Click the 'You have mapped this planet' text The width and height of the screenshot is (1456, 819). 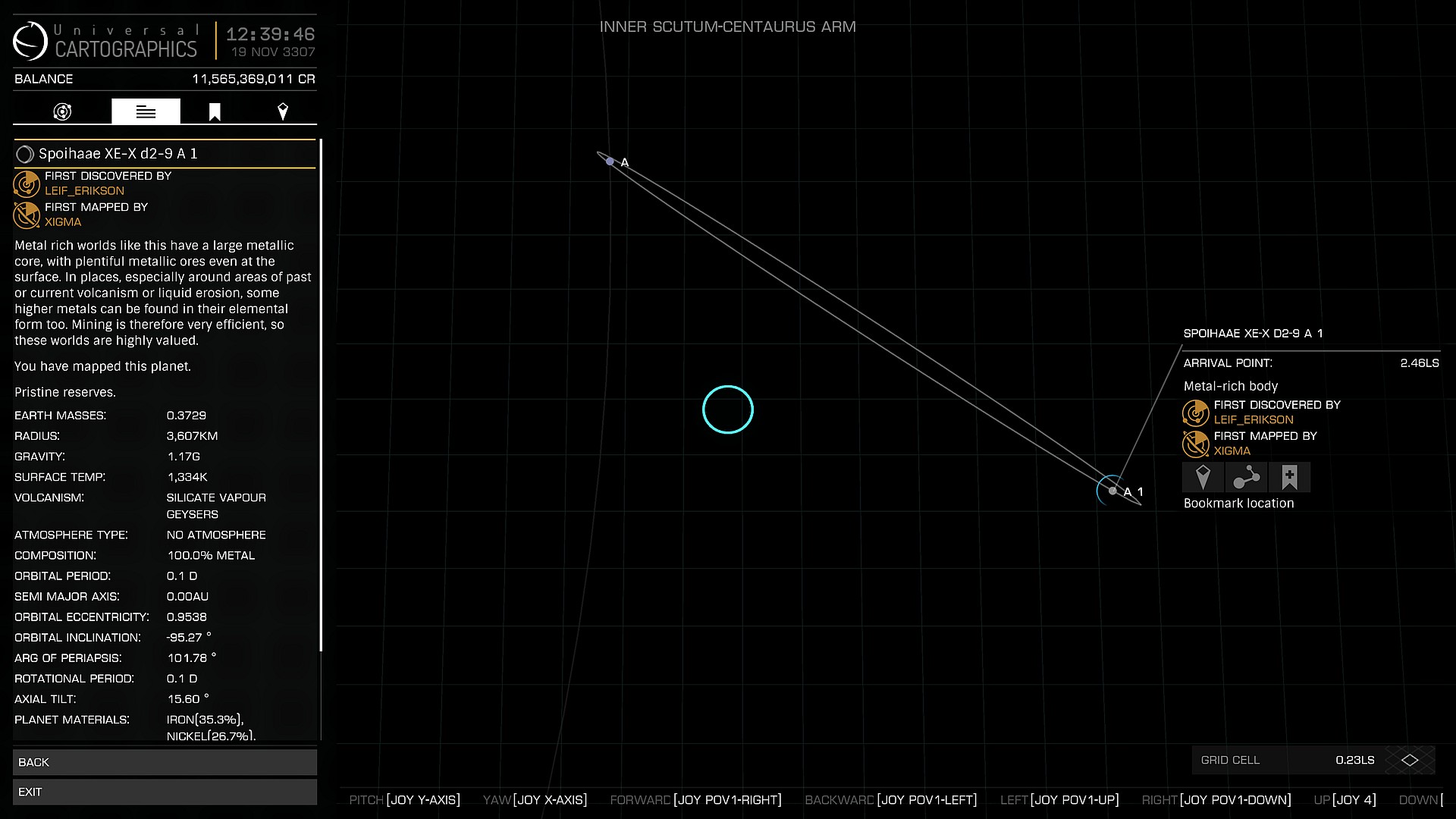(x=102, y=366)
